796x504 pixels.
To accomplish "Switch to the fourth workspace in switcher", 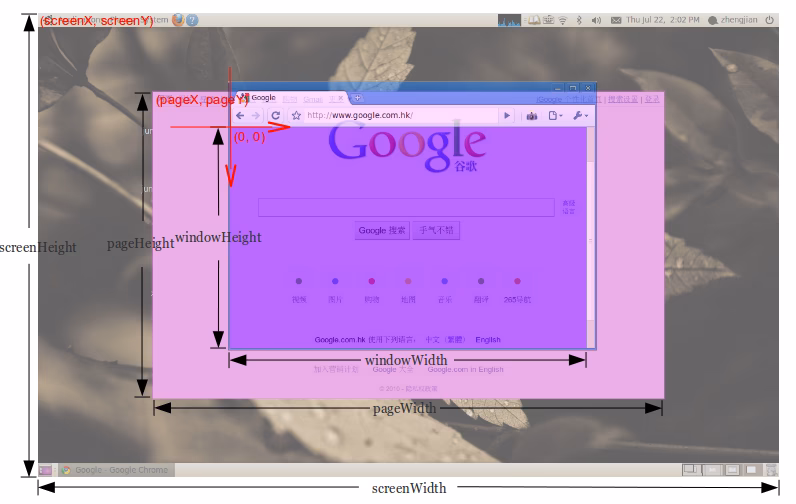I will click(x=752, y=470).
